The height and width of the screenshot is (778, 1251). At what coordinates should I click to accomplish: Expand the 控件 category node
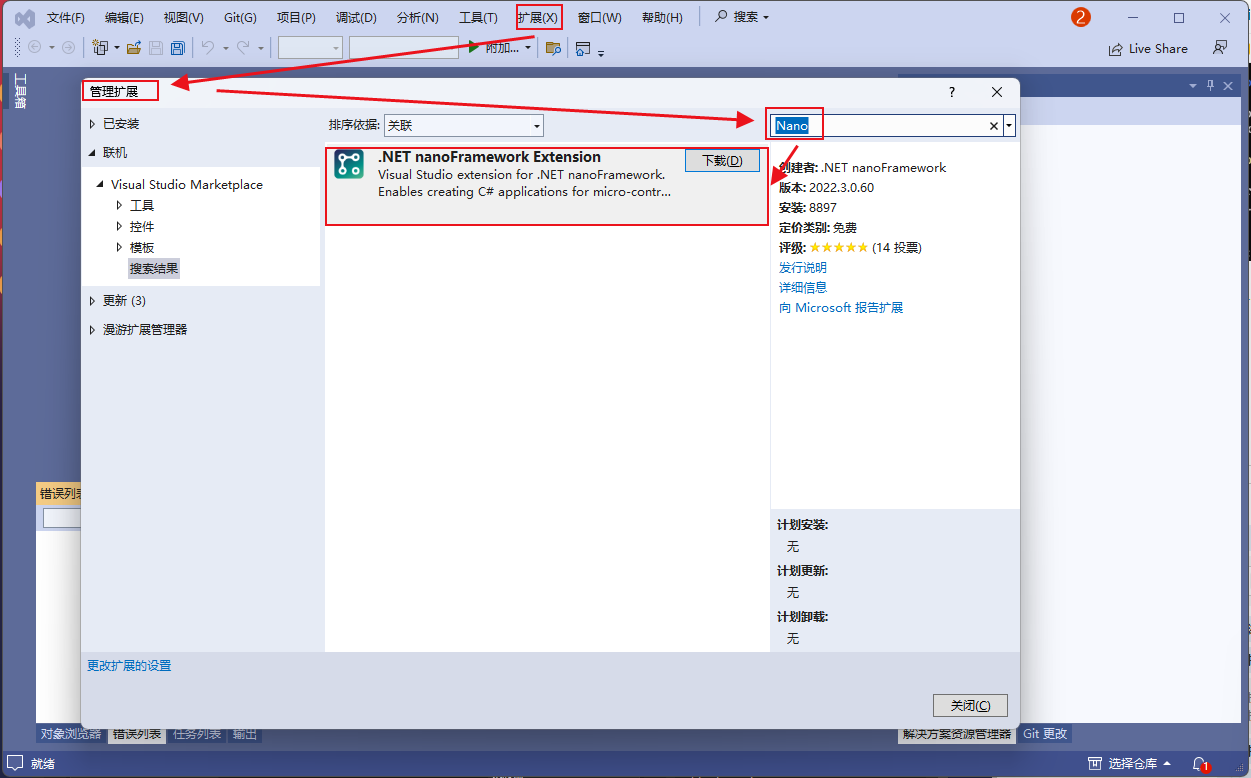(120, 226)
